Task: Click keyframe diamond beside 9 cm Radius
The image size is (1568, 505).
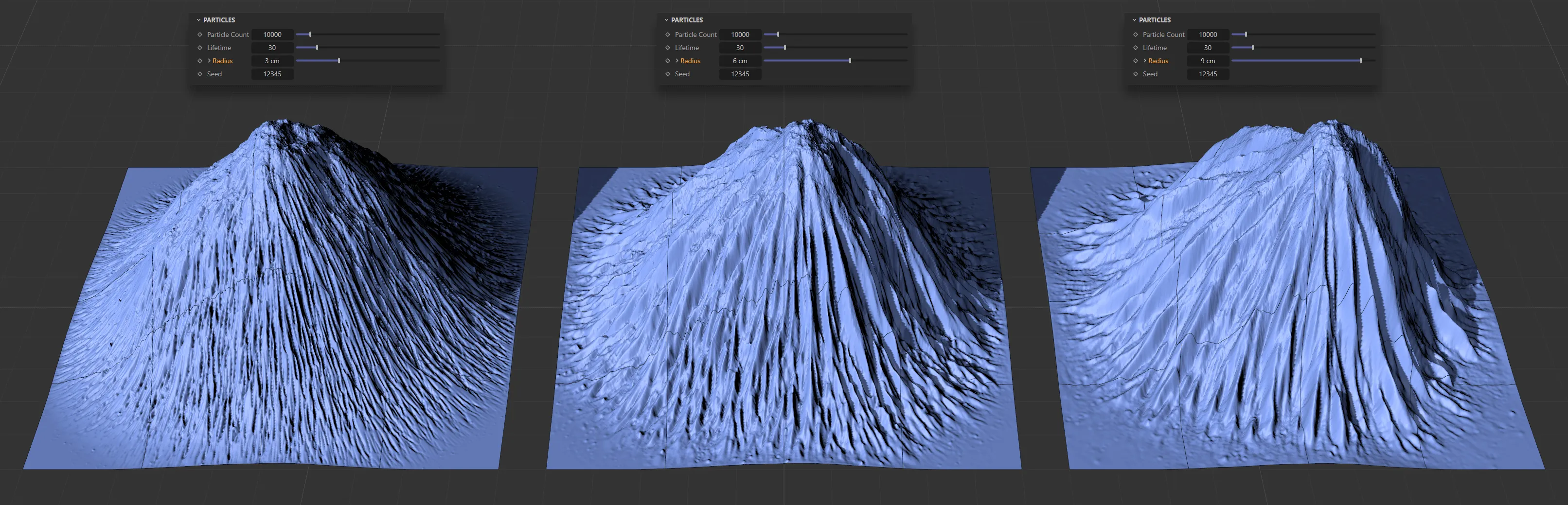Action: coord(1135,61)
